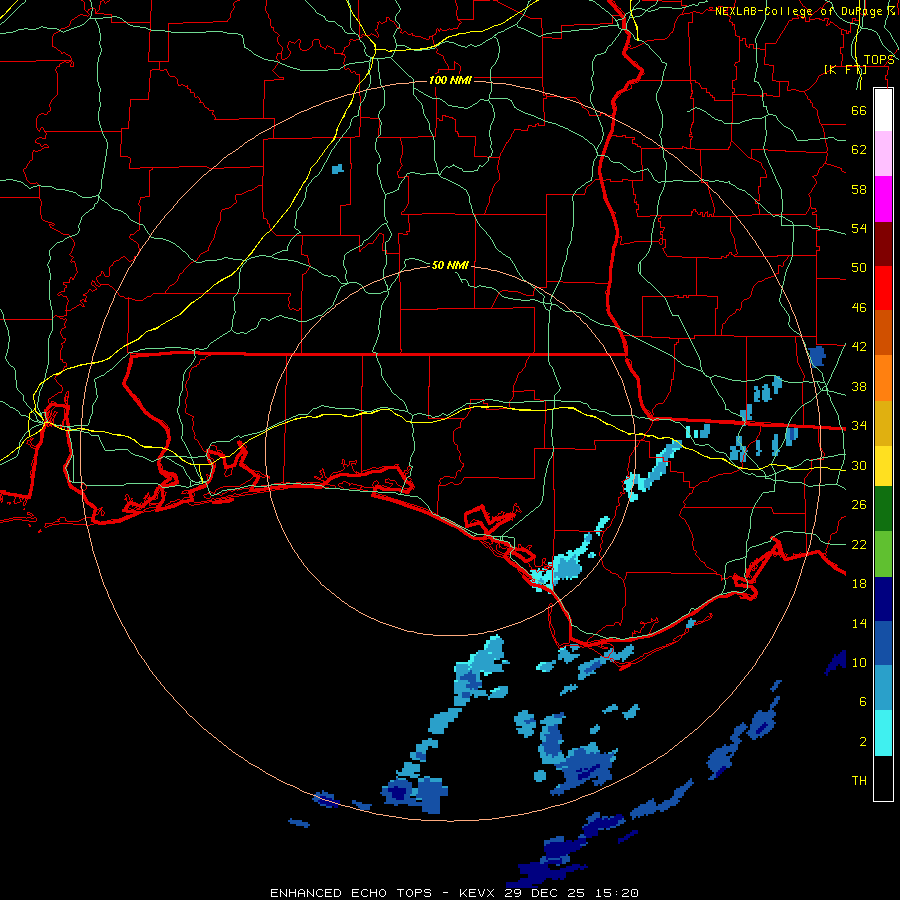Click the legend value "14"
Viewport: 900px width, 900px height.
tap(859, 623)
